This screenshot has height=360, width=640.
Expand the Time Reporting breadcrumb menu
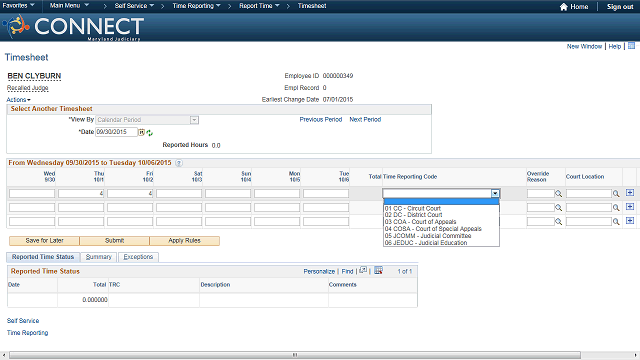(196, 6)
